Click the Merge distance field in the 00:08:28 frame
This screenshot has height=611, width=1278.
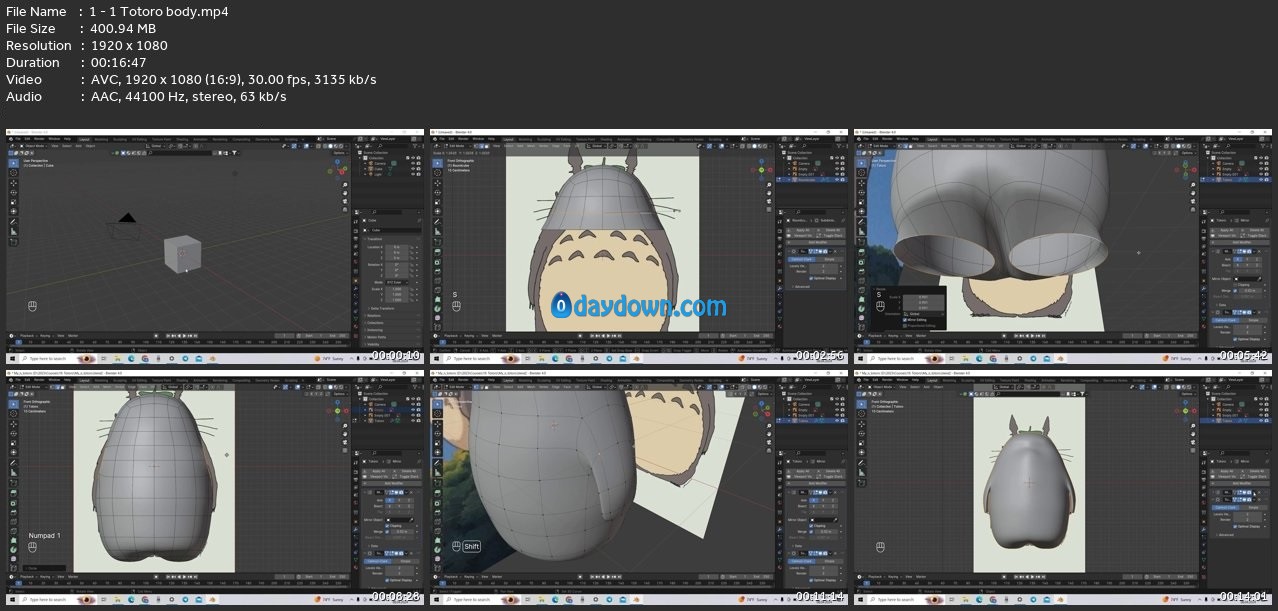click(x=401, y=532)
